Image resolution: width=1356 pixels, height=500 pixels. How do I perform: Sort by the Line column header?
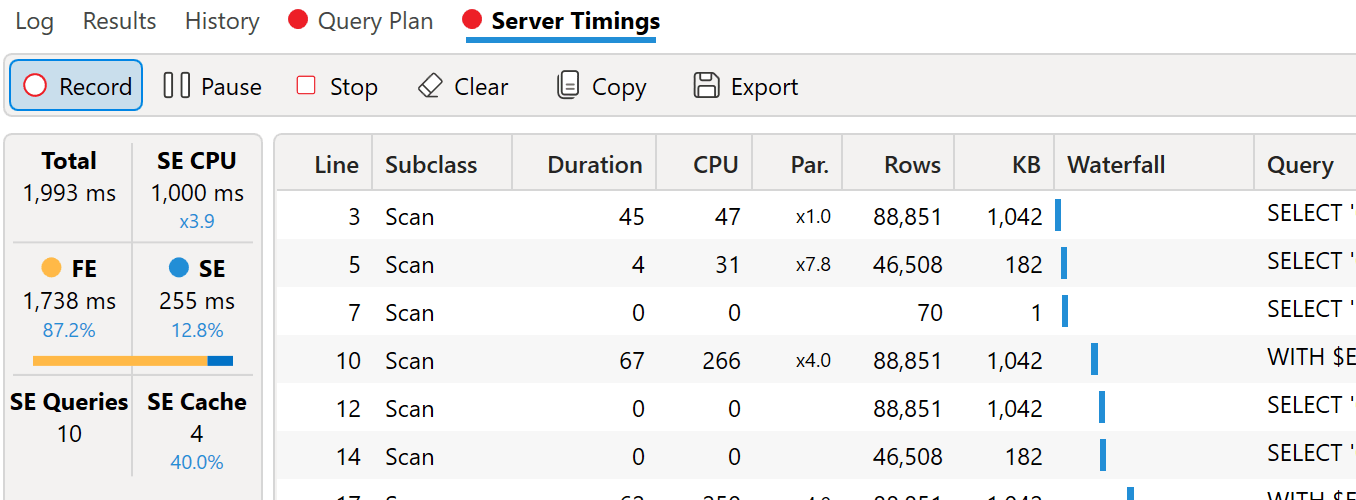coord(324,165)
